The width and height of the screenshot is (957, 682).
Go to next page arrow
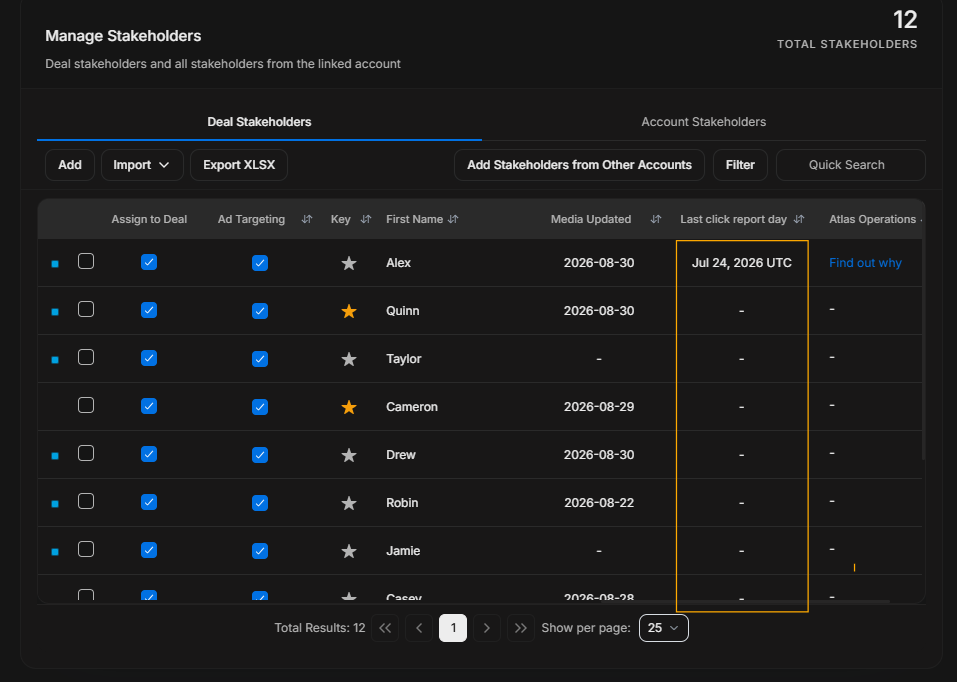click(x=487, y=628)
